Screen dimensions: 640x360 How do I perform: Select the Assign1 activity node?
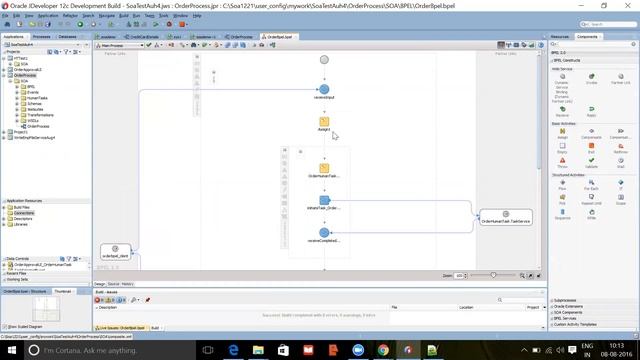[324, 122]
